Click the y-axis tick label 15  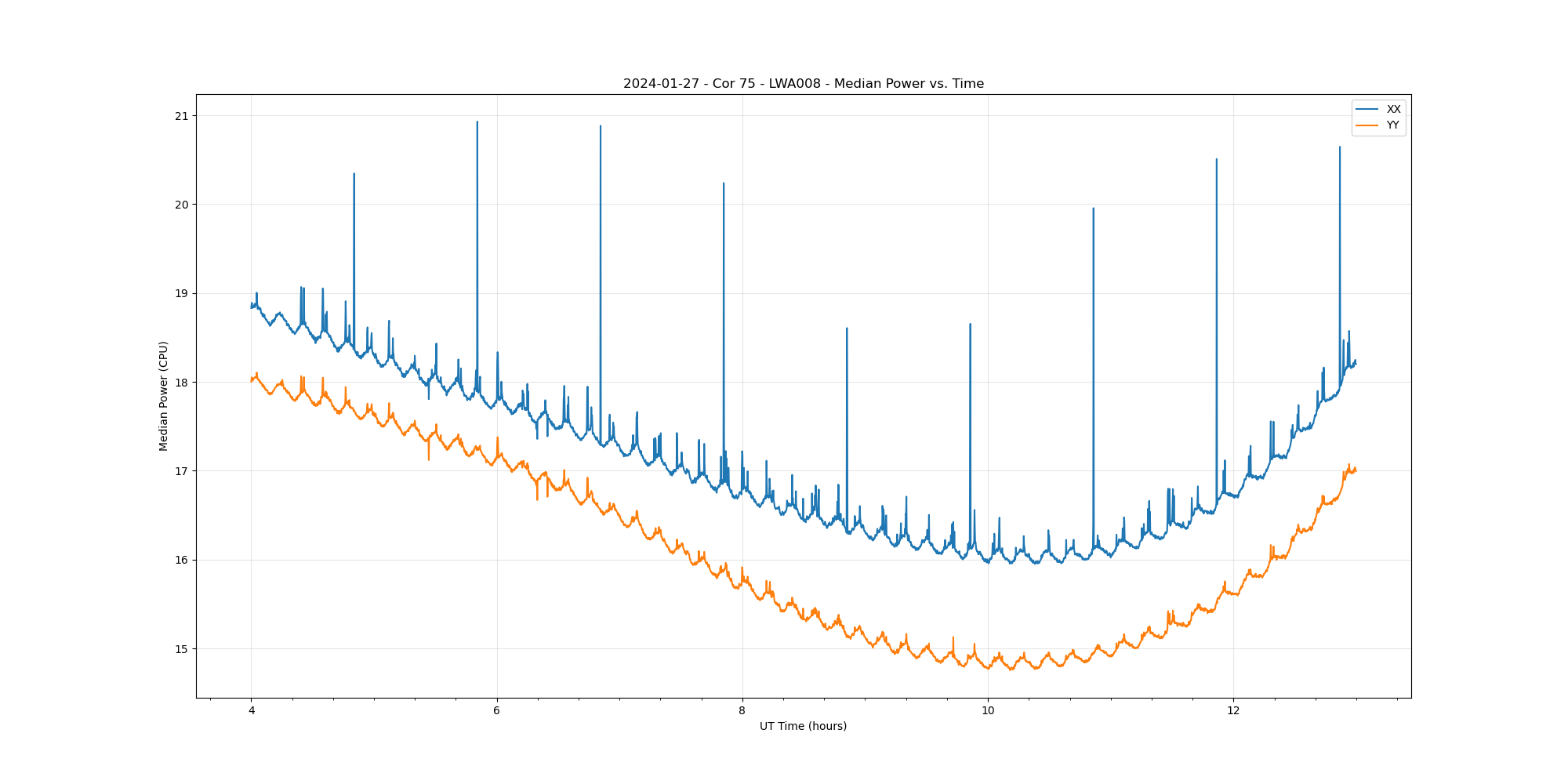tap(182, 649)
